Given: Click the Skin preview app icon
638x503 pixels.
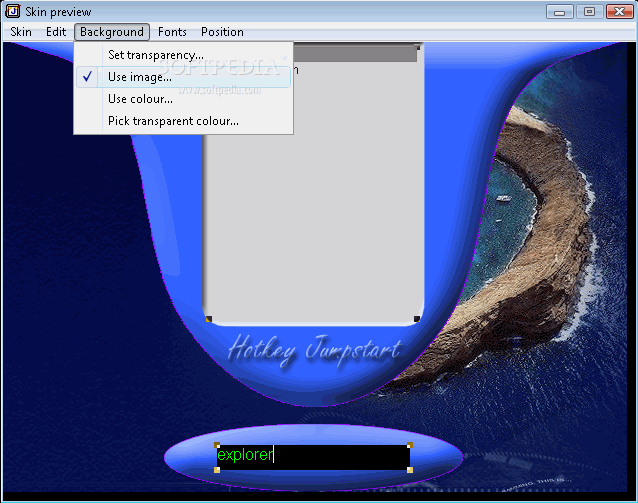Looking at the screenshot, I should click(x=13, y=11).
